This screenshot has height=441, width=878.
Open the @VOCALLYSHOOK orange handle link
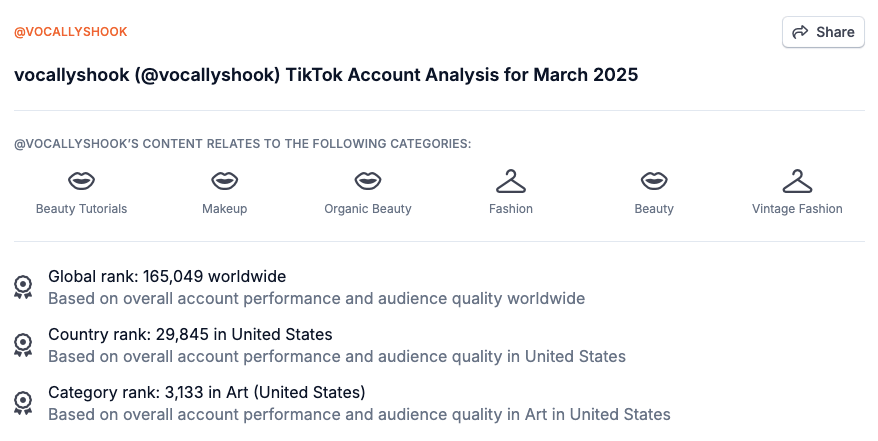pyautogui.click(x=71, y=32)
